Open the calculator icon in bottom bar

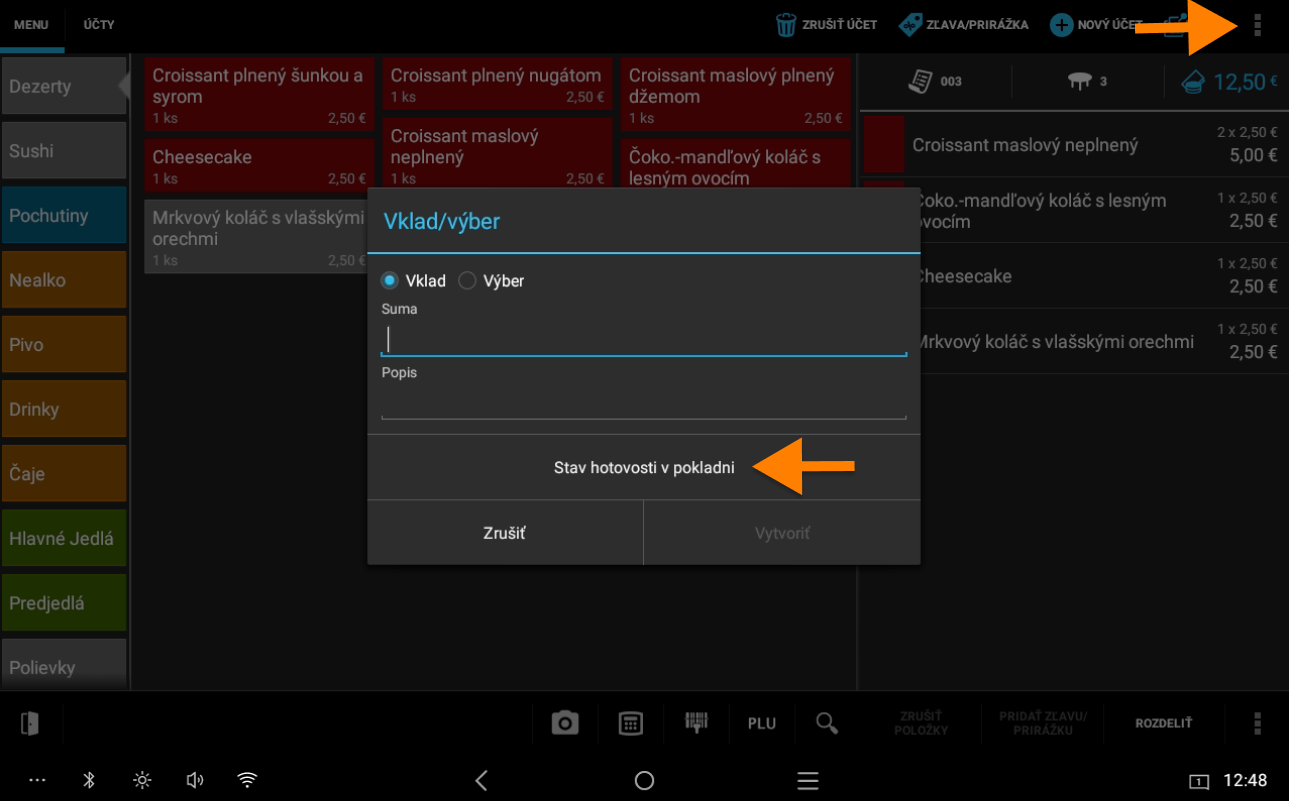pyautogui.click(x=630, y=723)
